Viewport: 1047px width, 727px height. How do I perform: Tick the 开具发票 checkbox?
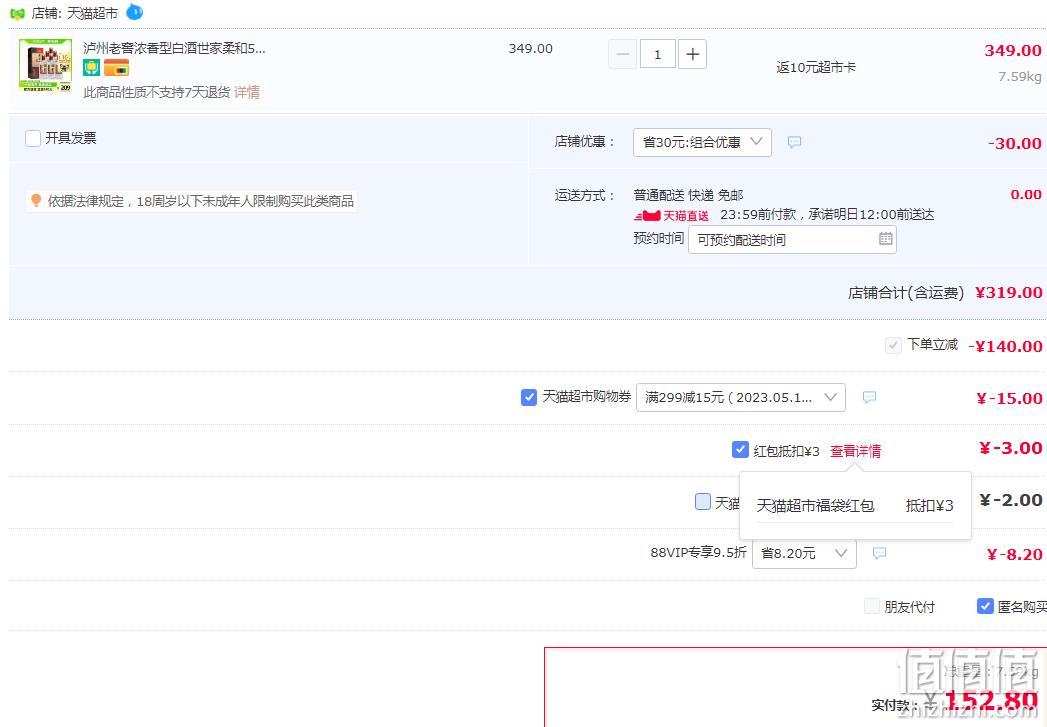click(x=33, y=138)
